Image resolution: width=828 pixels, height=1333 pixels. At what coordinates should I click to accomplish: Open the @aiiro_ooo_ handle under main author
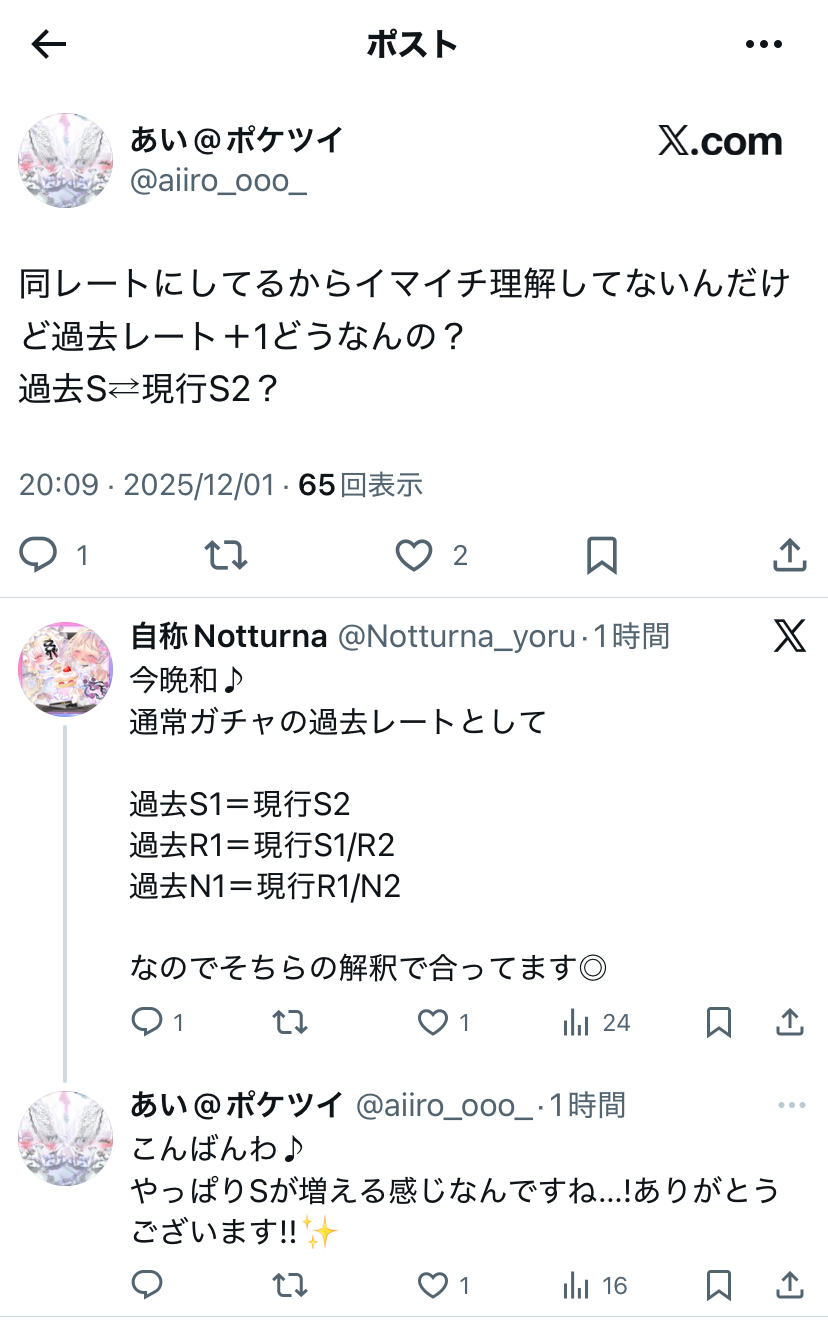218,181
